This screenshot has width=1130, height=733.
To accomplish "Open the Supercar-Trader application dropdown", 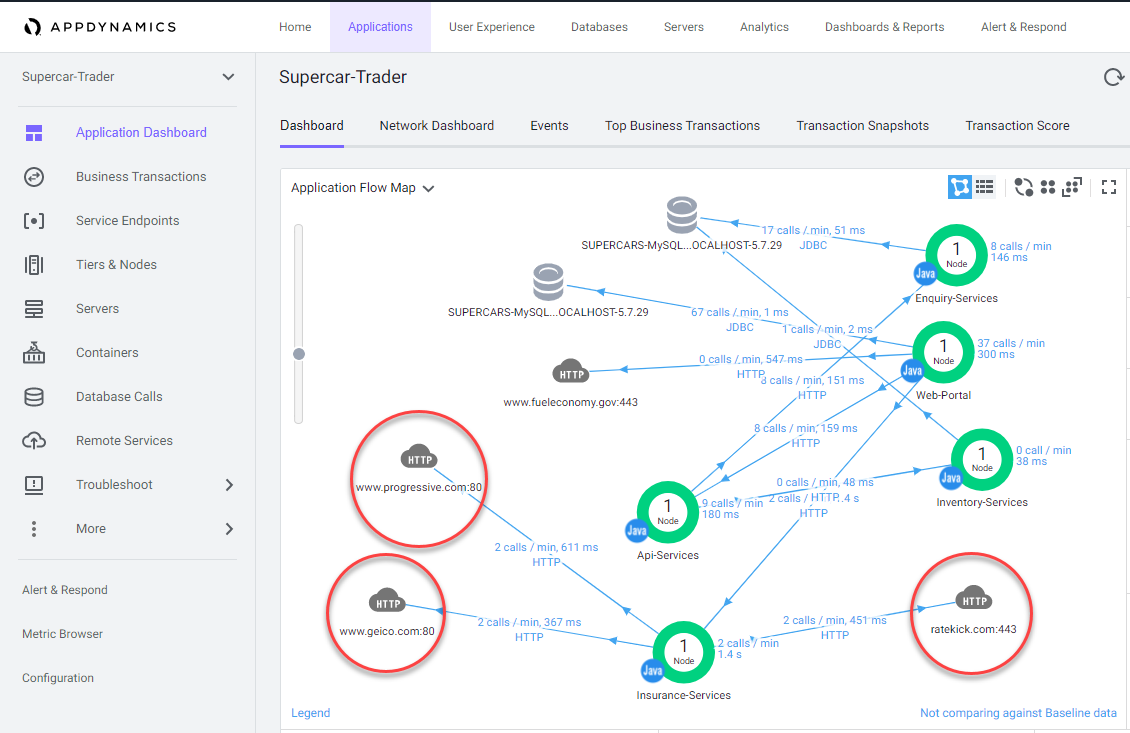I will (128, 77).
